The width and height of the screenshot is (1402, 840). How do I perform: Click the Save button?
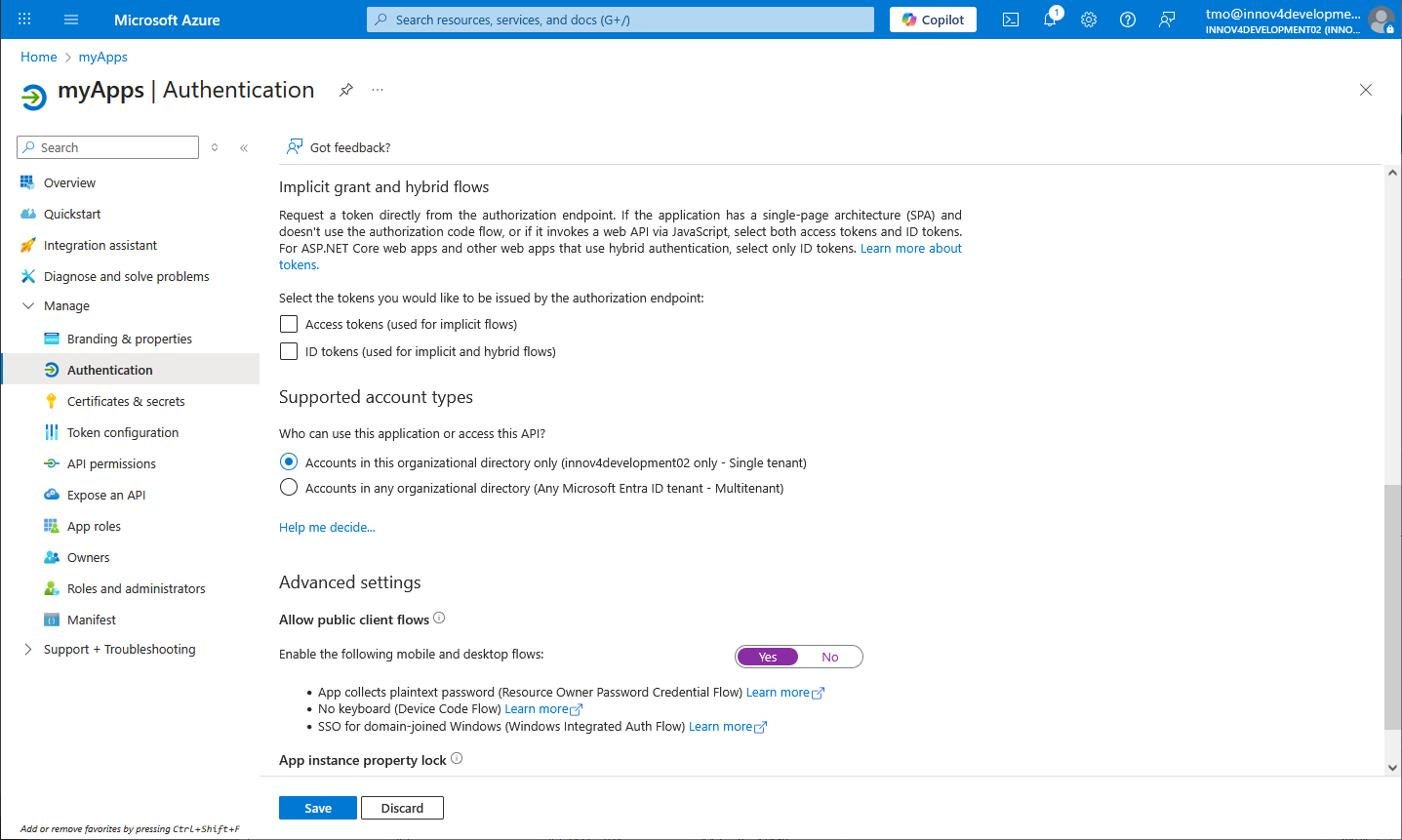pos(318,808)
